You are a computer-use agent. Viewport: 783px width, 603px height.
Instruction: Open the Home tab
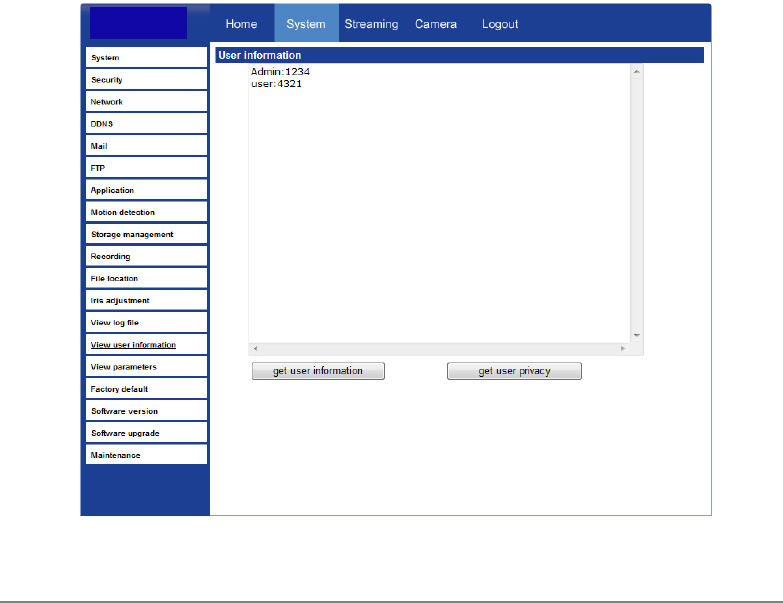pos(241,24)
